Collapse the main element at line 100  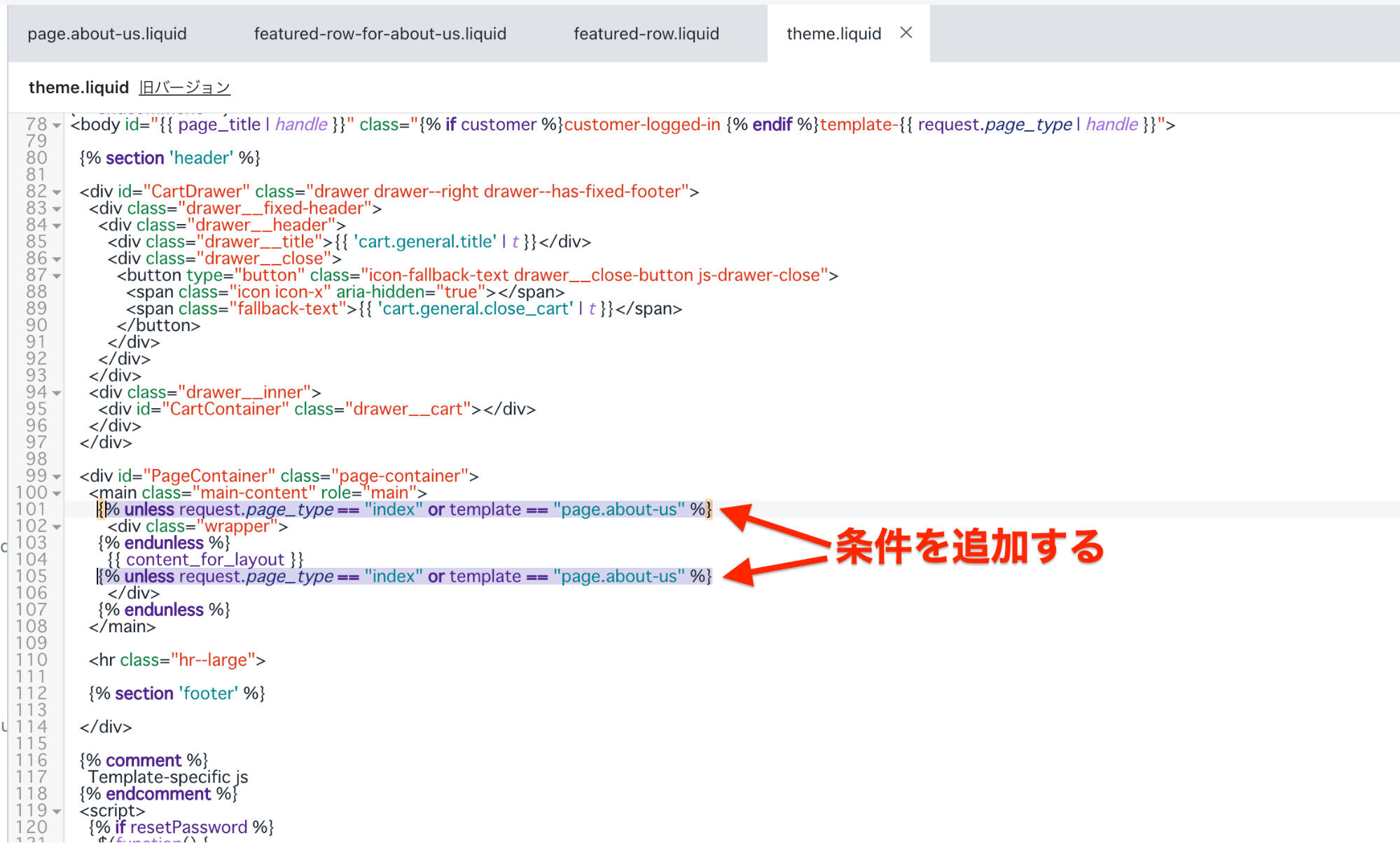point(57,494)
